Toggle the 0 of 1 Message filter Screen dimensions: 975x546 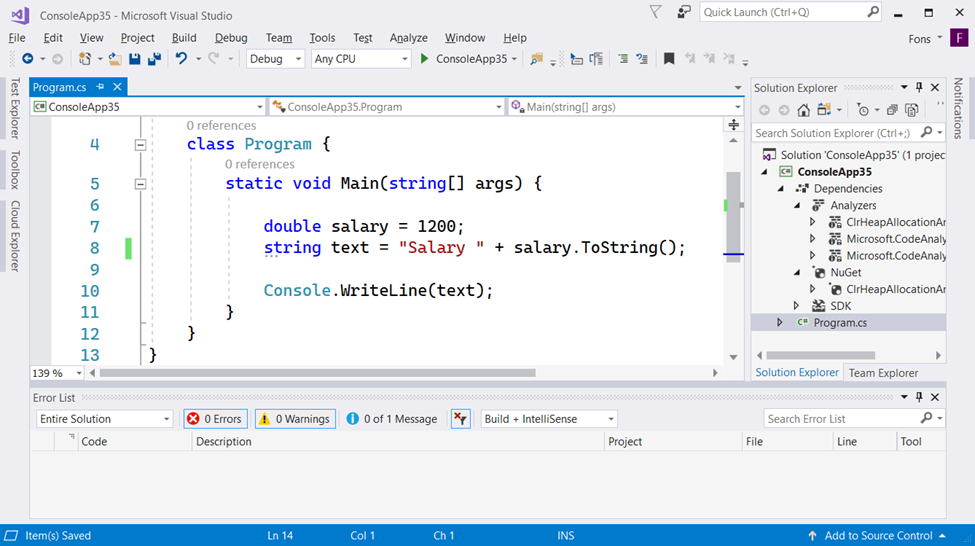(392, 419)
